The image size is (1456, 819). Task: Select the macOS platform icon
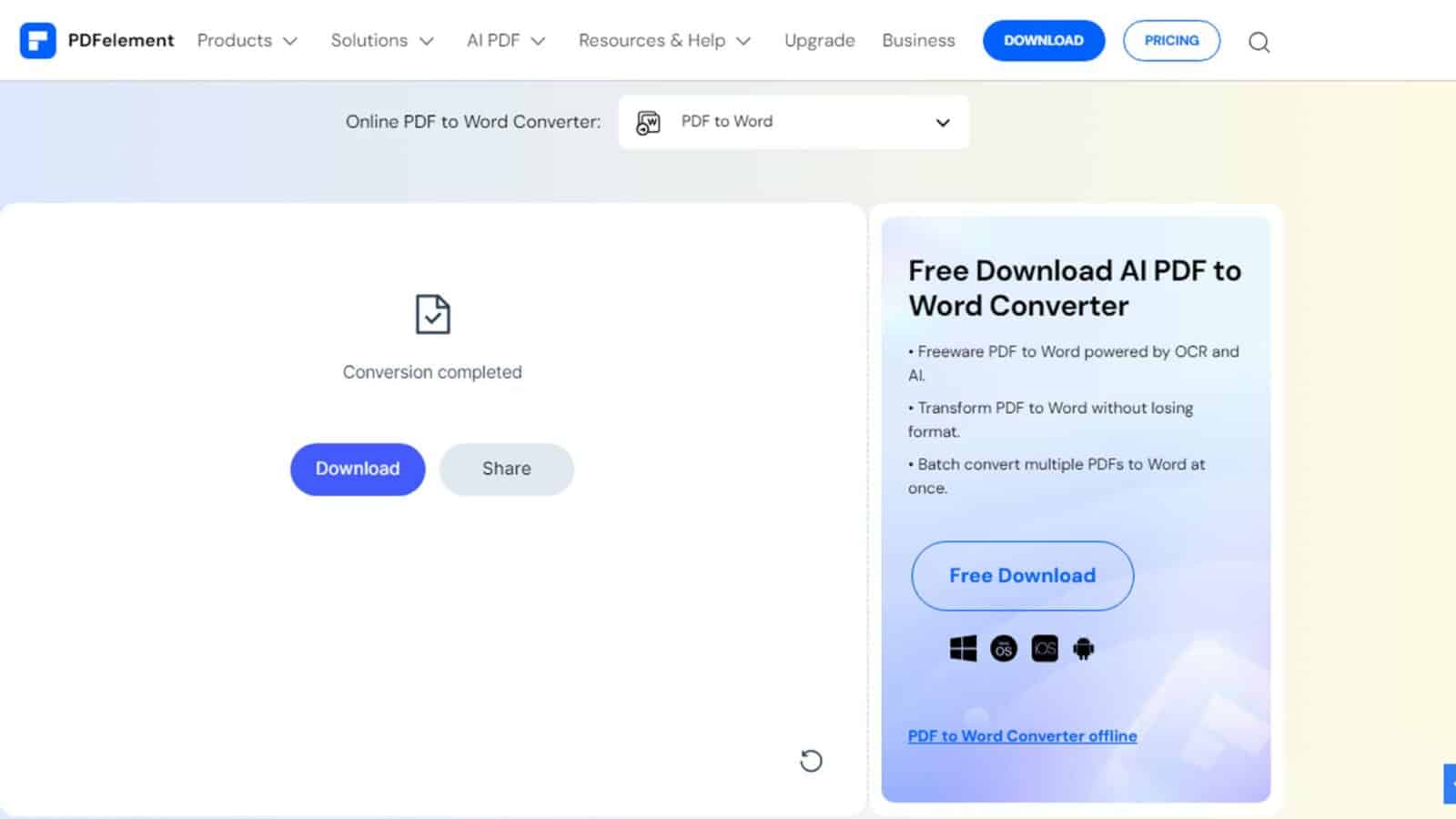[1004, 648]
